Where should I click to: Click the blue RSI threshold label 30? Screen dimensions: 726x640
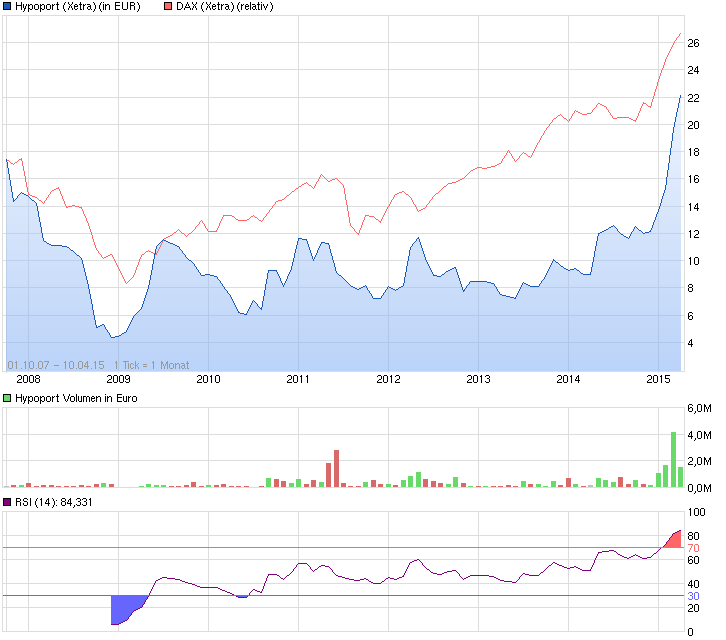point(693,596)
